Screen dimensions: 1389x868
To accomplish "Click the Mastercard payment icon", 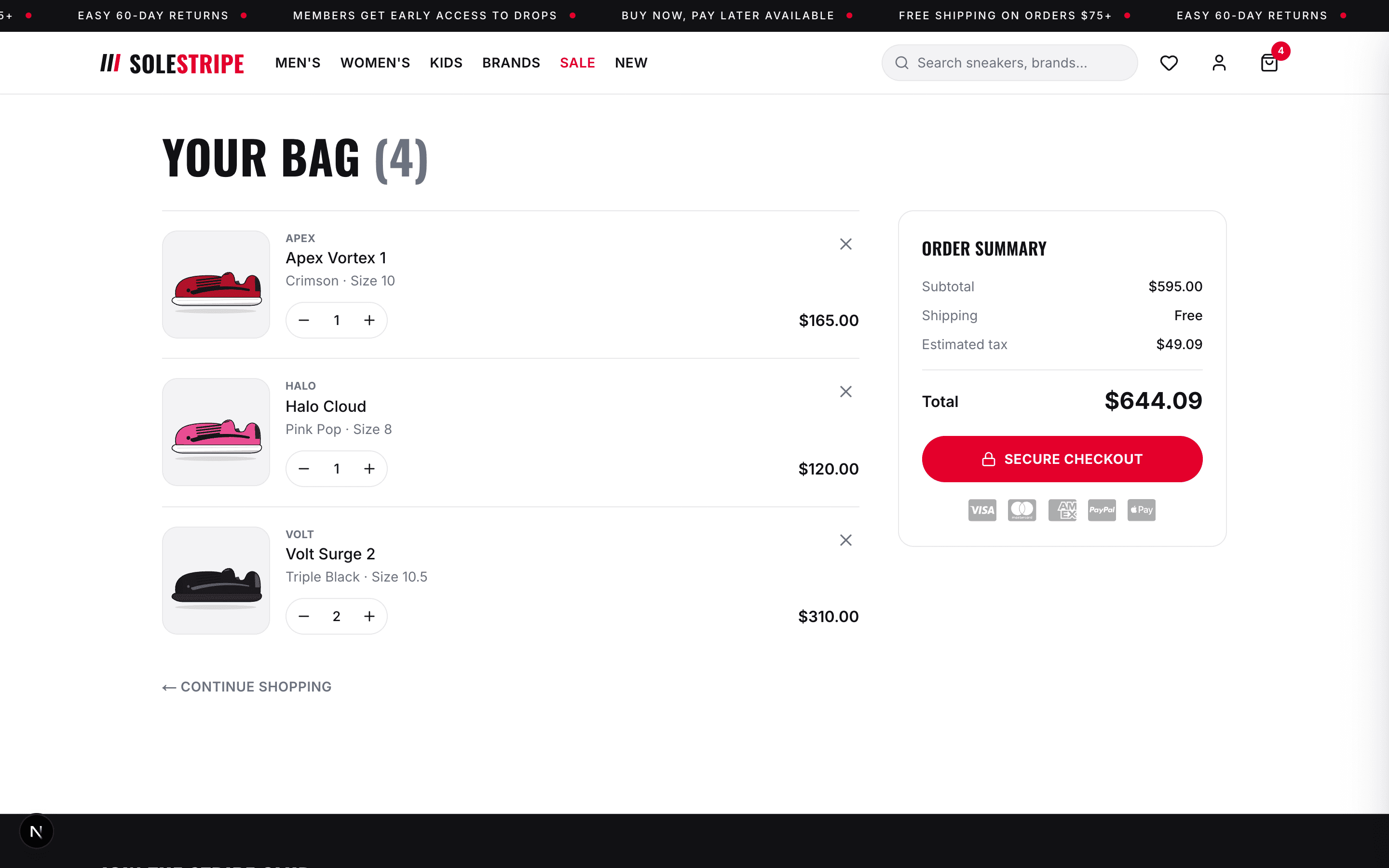I will pos(1021,510).
